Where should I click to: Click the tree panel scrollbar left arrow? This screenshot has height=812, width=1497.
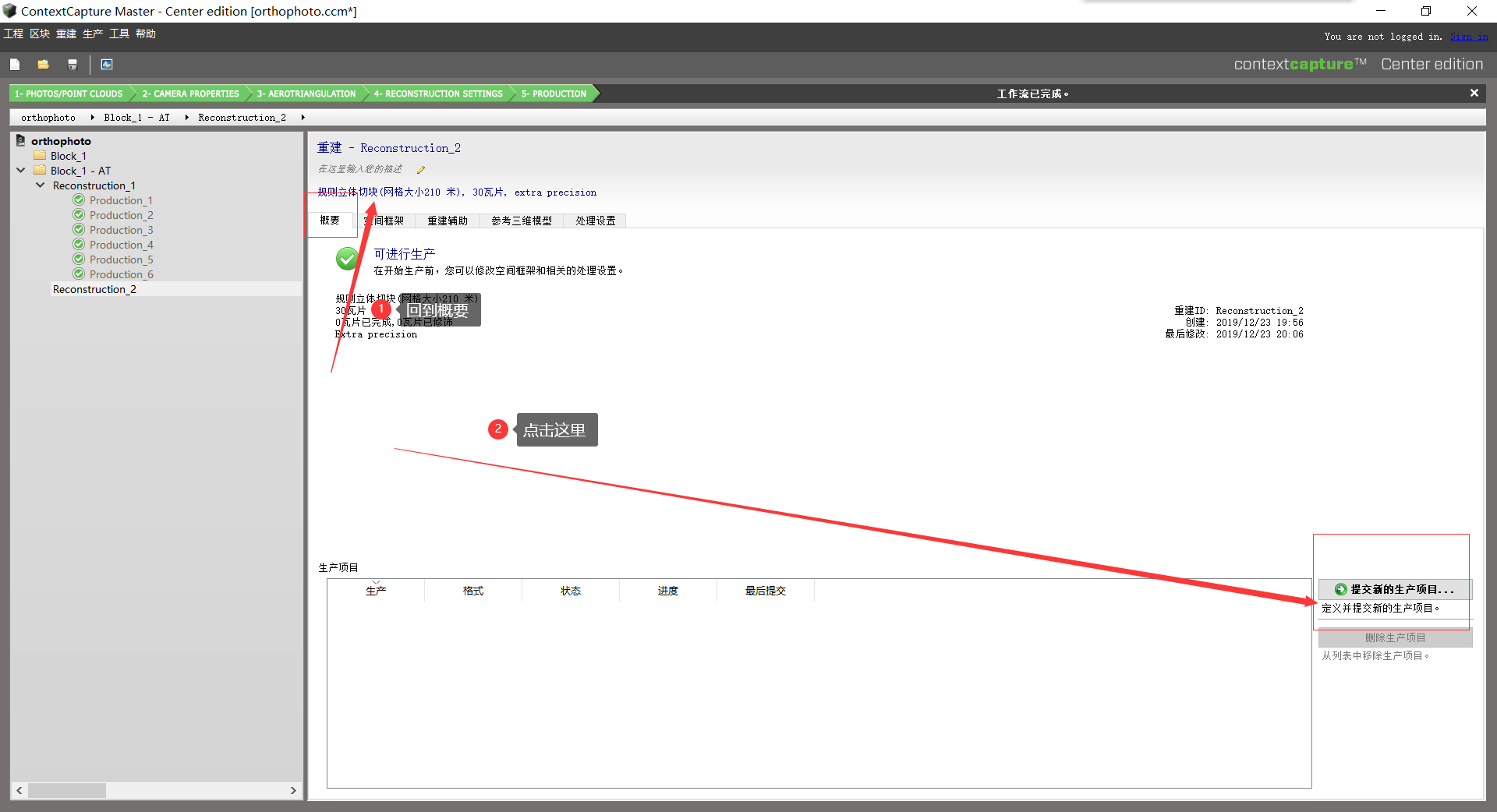point(19,790)
